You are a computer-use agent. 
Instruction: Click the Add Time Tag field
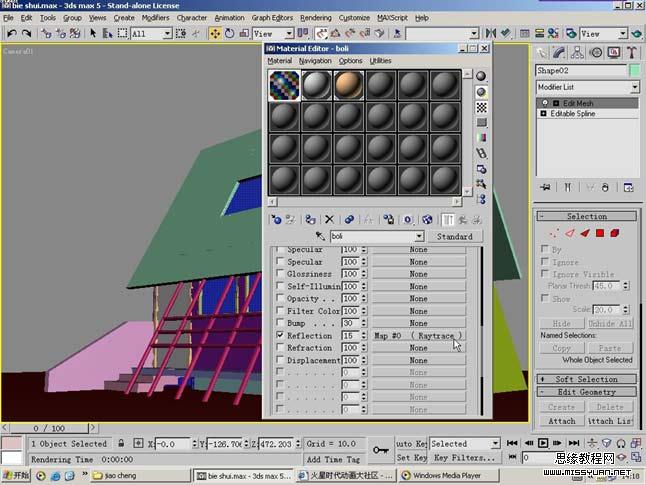pyautogui.click(x=333, y=459)
